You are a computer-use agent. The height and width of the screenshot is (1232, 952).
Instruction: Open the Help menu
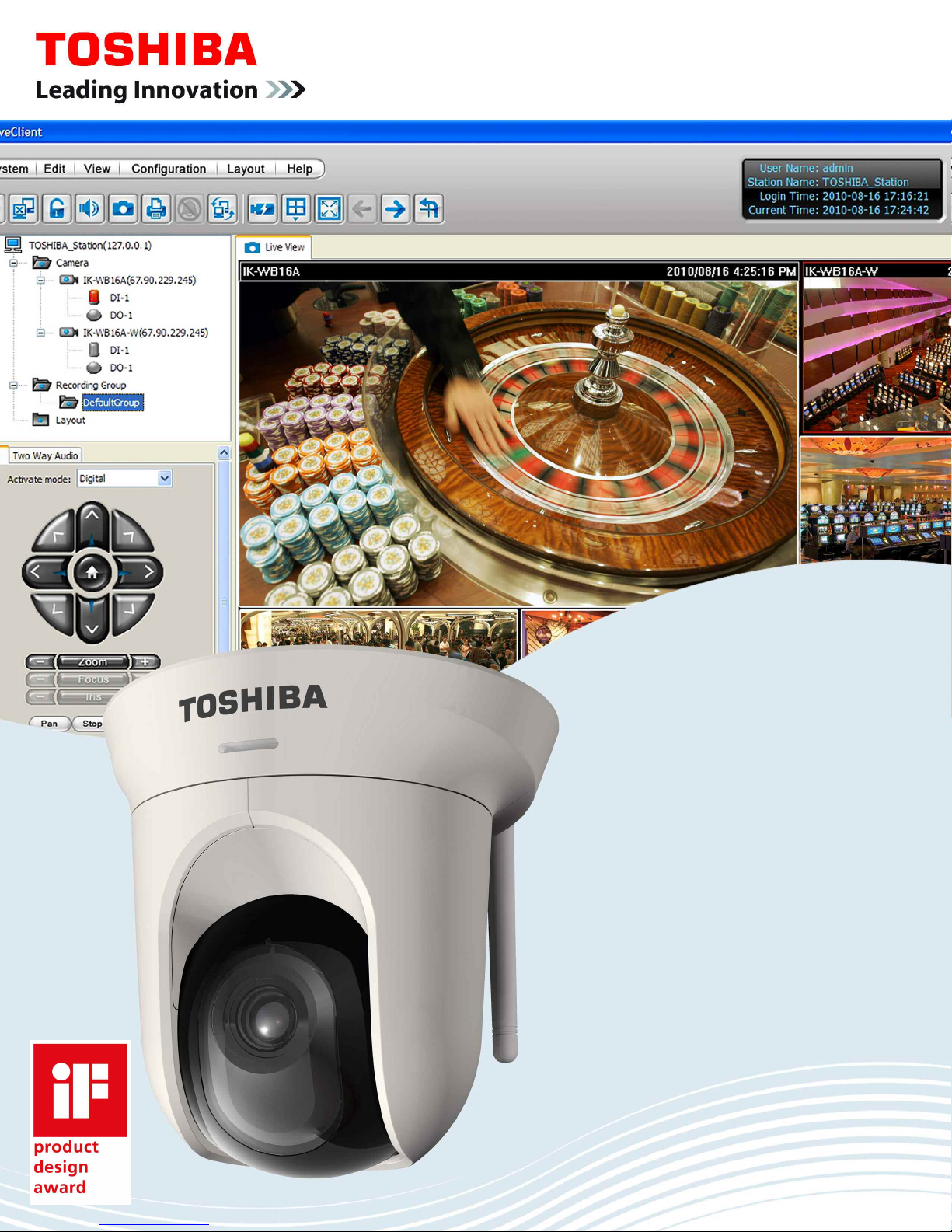click(299, 169)
